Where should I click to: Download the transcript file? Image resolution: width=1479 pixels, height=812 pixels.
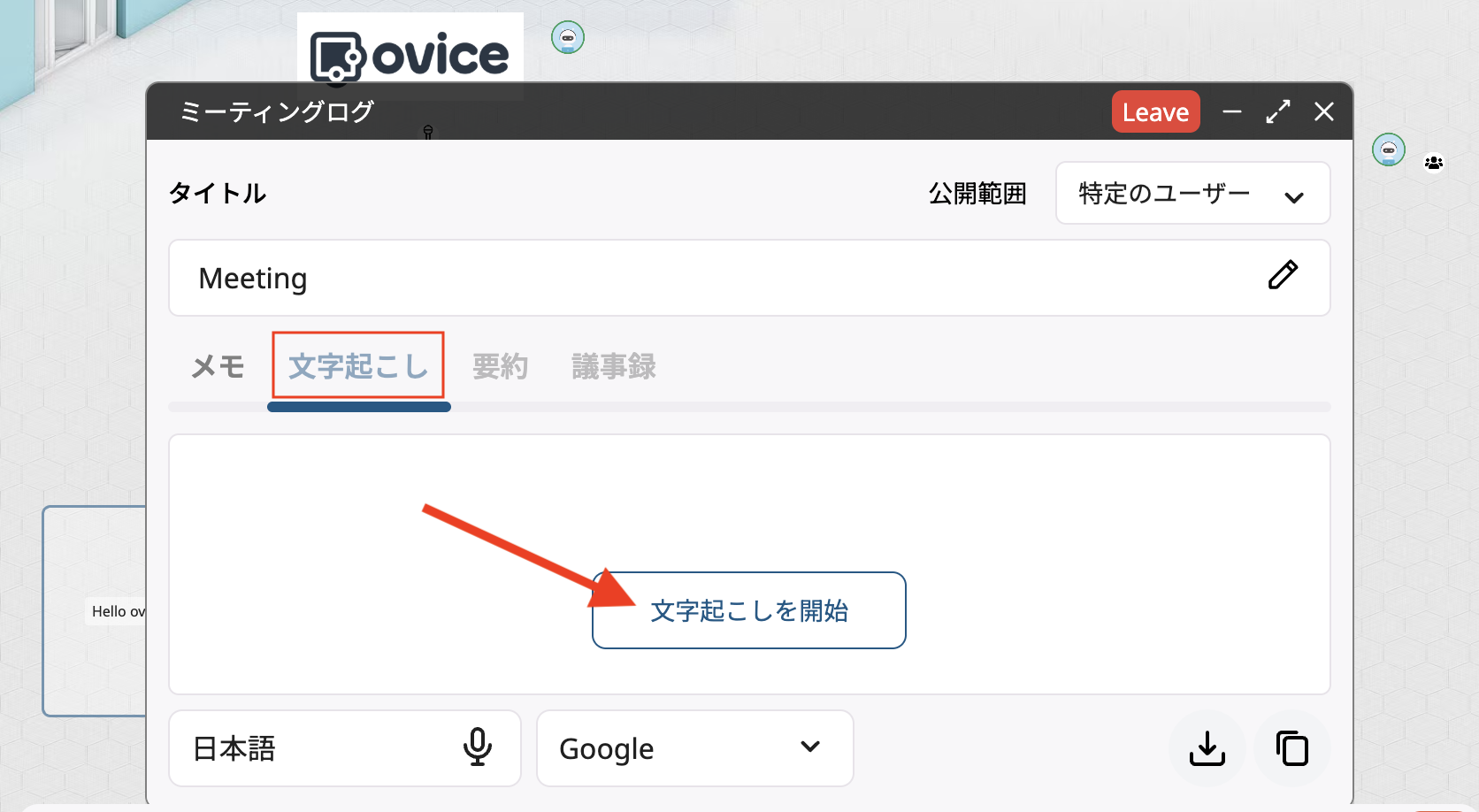[1207, 748]
